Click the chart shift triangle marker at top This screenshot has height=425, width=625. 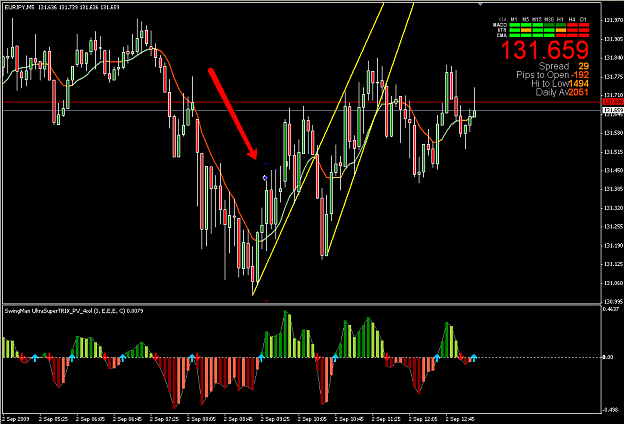coord(480,4)
